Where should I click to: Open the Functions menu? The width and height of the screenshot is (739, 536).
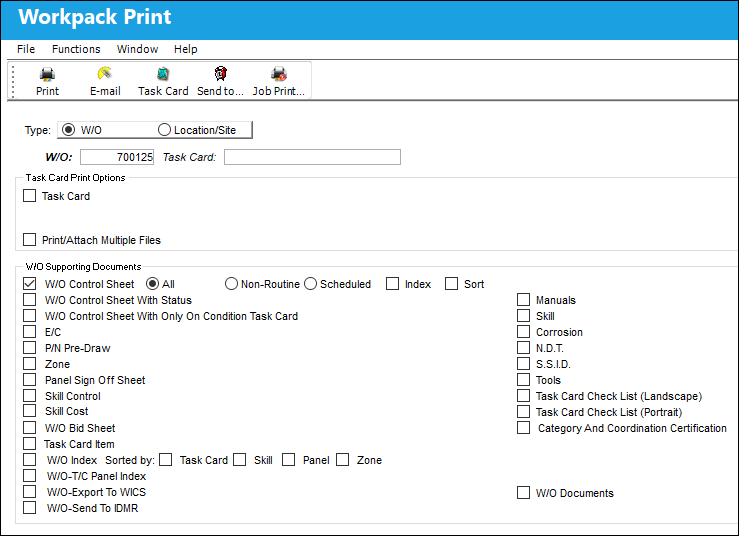click(76, 49)
